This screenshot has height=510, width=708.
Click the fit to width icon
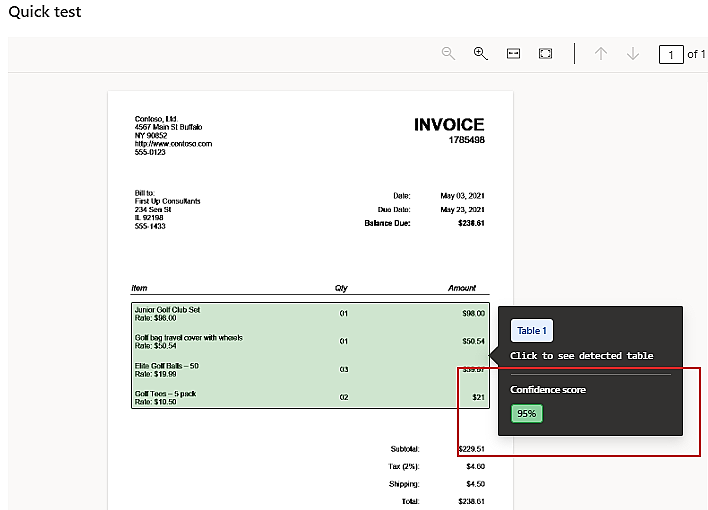click(x=513, y=54)
